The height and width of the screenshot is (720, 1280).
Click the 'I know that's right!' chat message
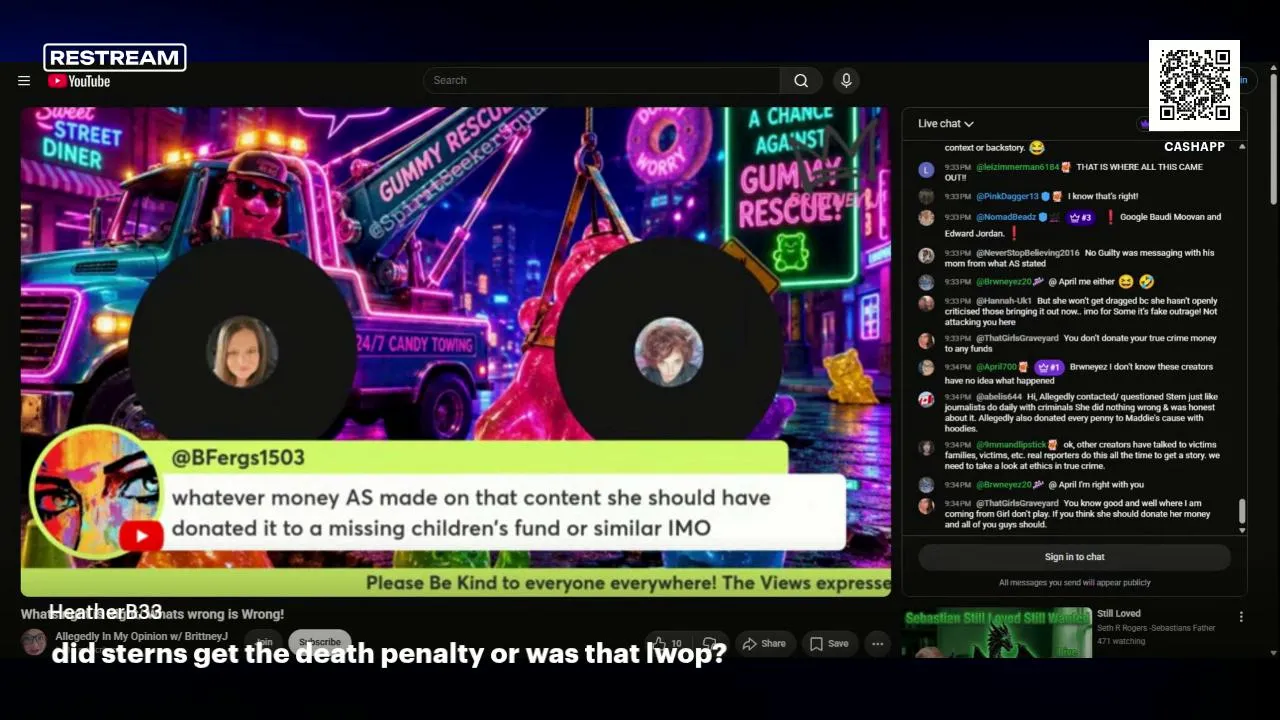point(1103,196)
